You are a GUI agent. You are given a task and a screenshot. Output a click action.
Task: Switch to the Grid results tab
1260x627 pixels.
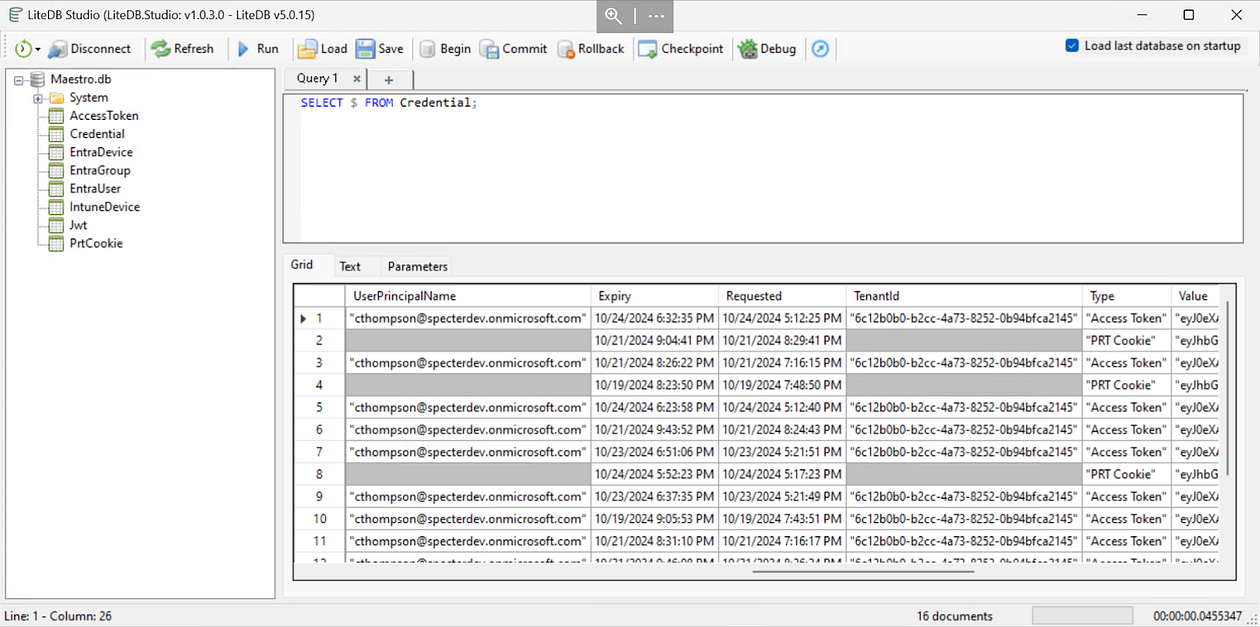(x=302, y=265)
